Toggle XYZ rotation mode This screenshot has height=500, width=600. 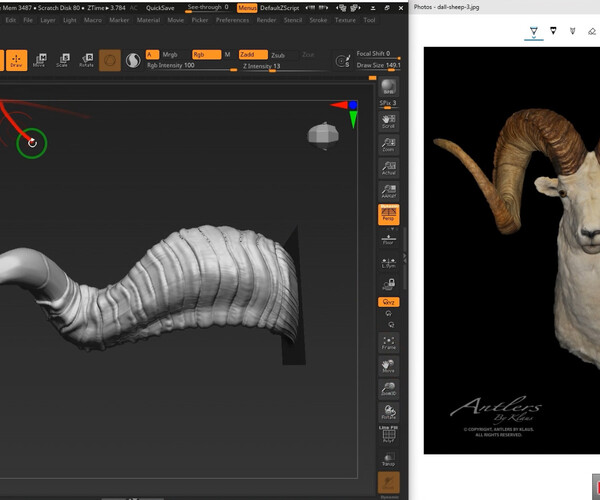[x=388, y=302]
